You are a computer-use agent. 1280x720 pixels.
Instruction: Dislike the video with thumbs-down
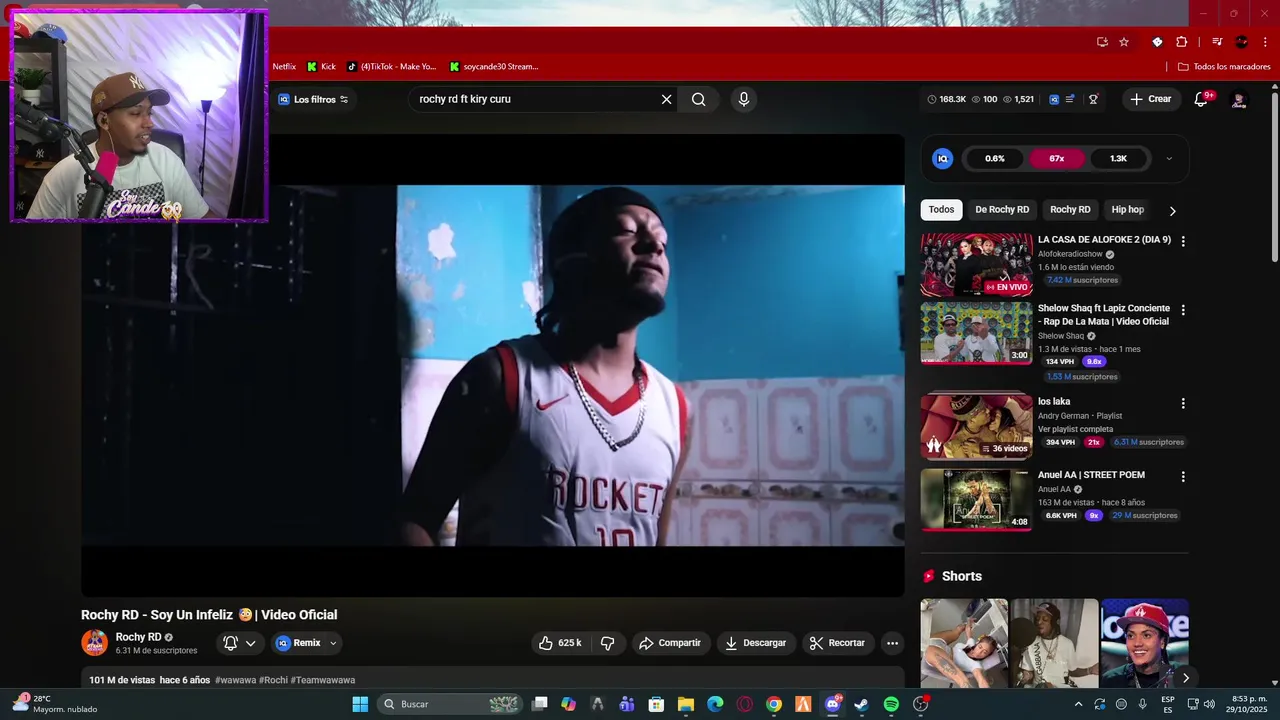[x=607, y=643]
